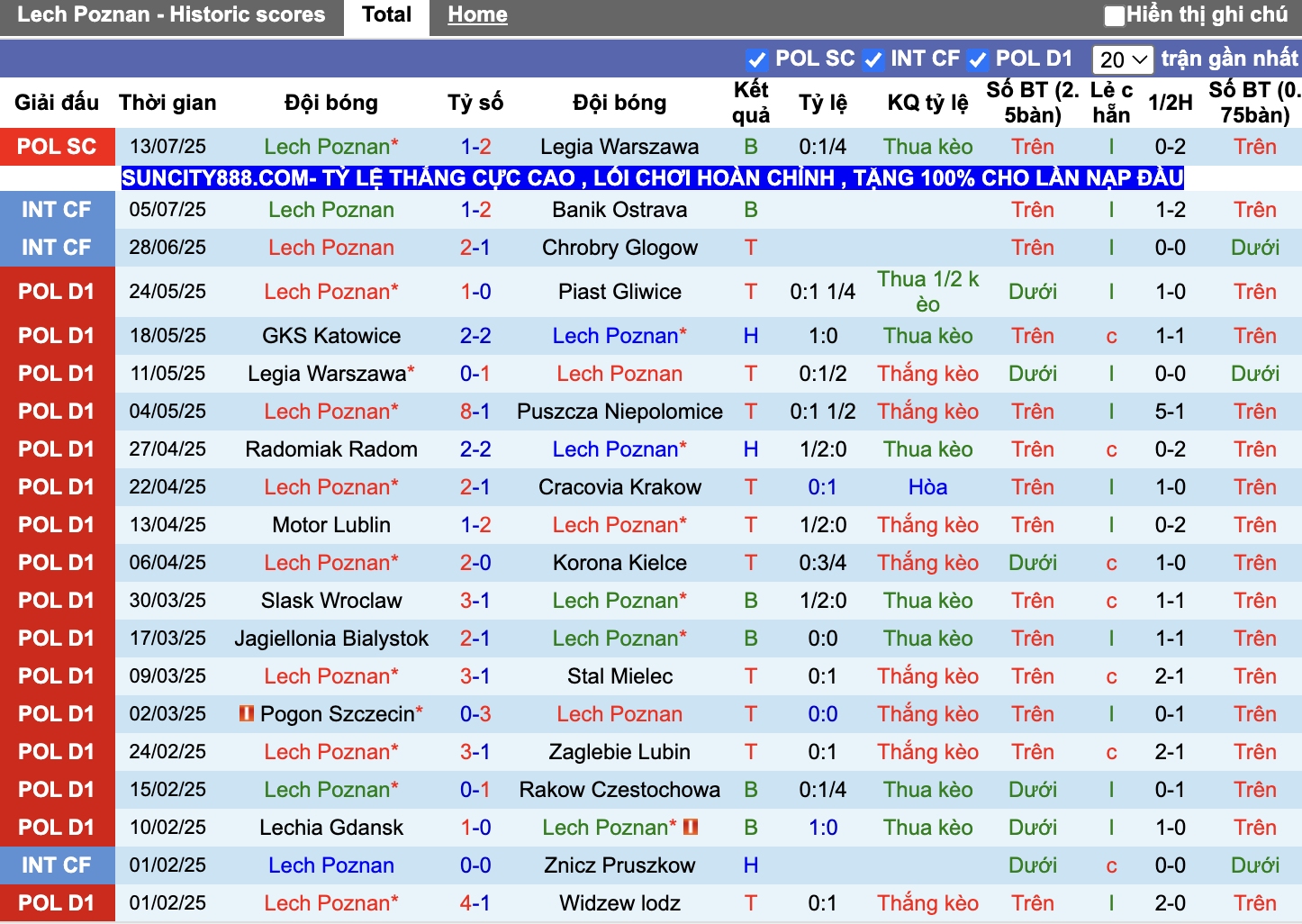Click the 0:1 1/2 odds value
This screenshot has height=924, width=1302.
point(822,412)
